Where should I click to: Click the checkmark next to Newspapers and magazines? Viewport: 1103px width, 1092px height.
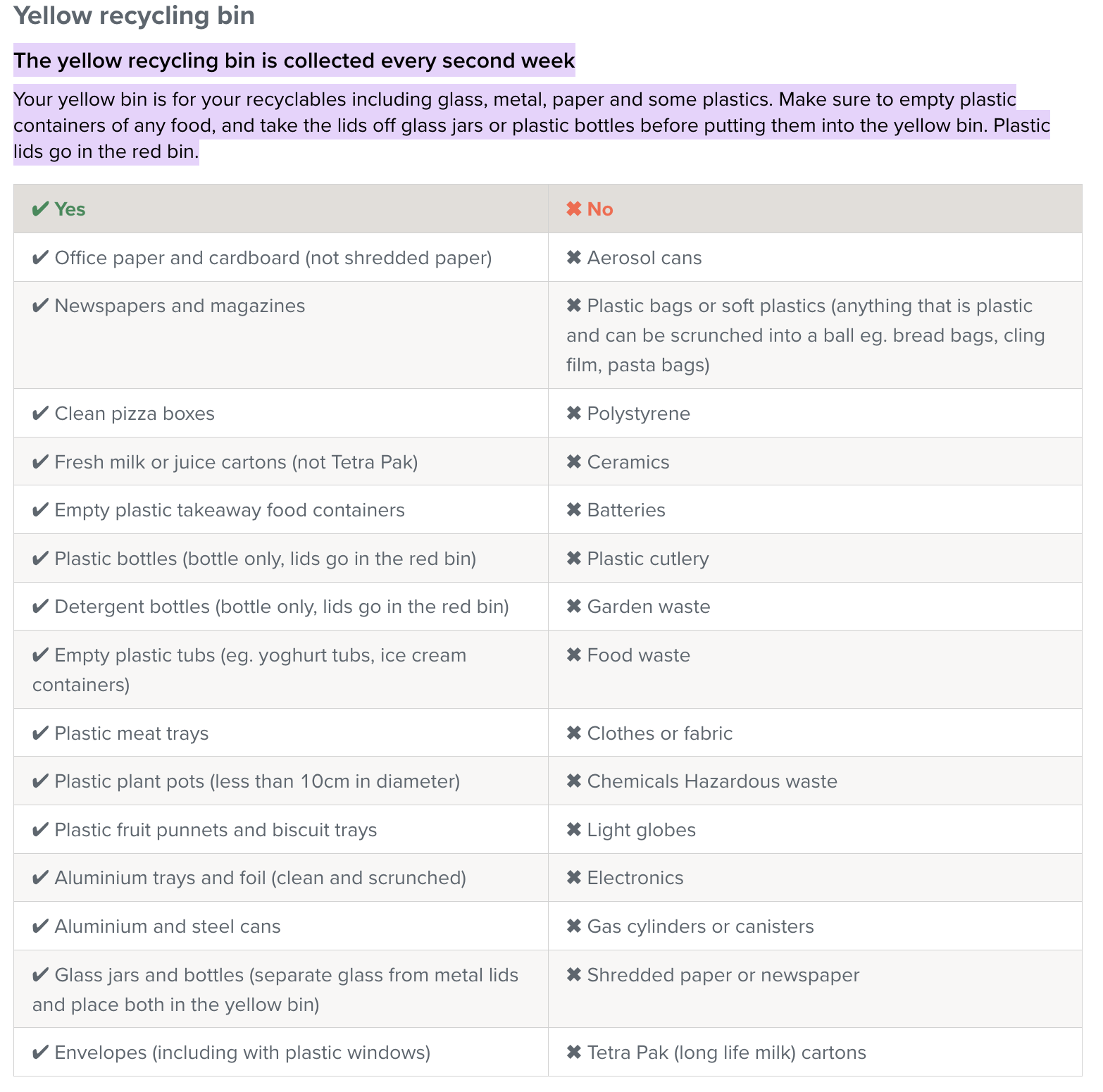[x=40, y=306]
